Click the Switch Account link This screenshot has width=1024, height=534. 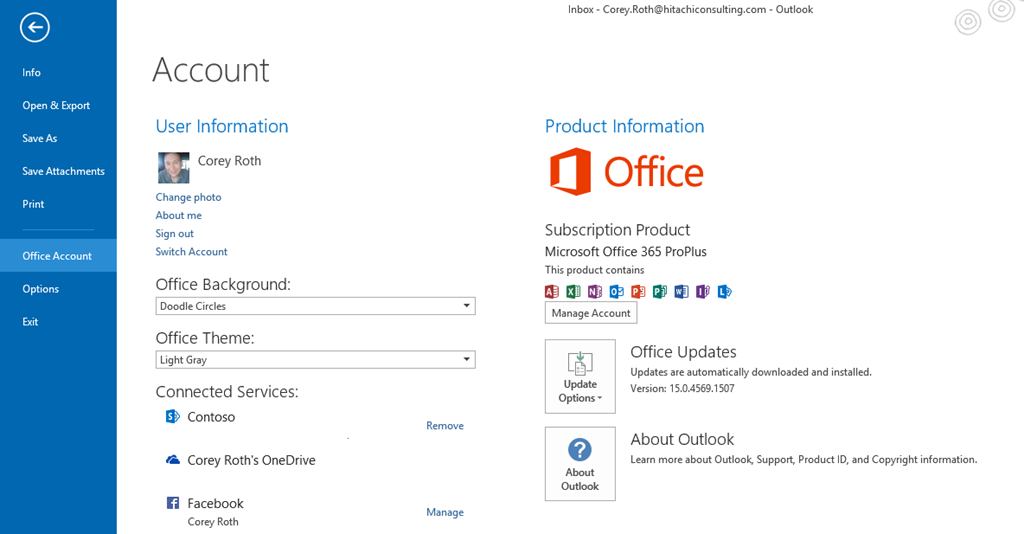point(191,252)
